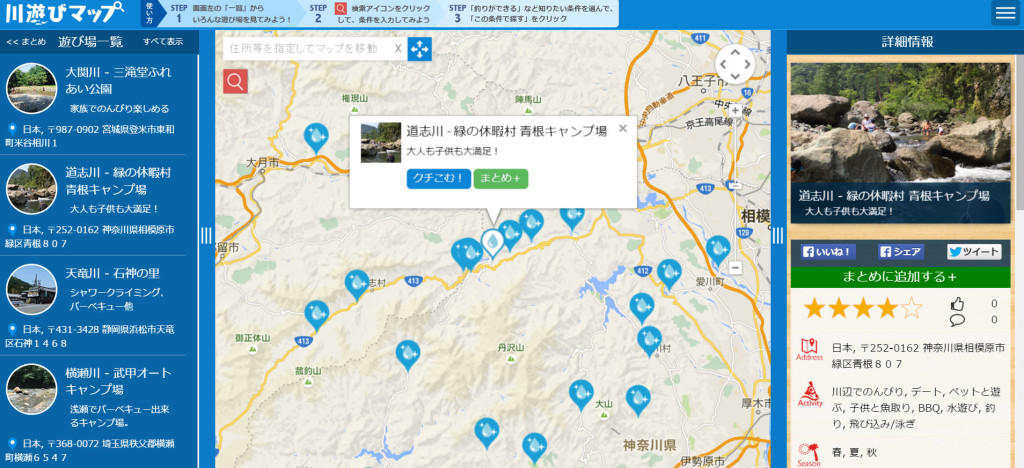Click the map pan control circle

[x=735, y=64]
